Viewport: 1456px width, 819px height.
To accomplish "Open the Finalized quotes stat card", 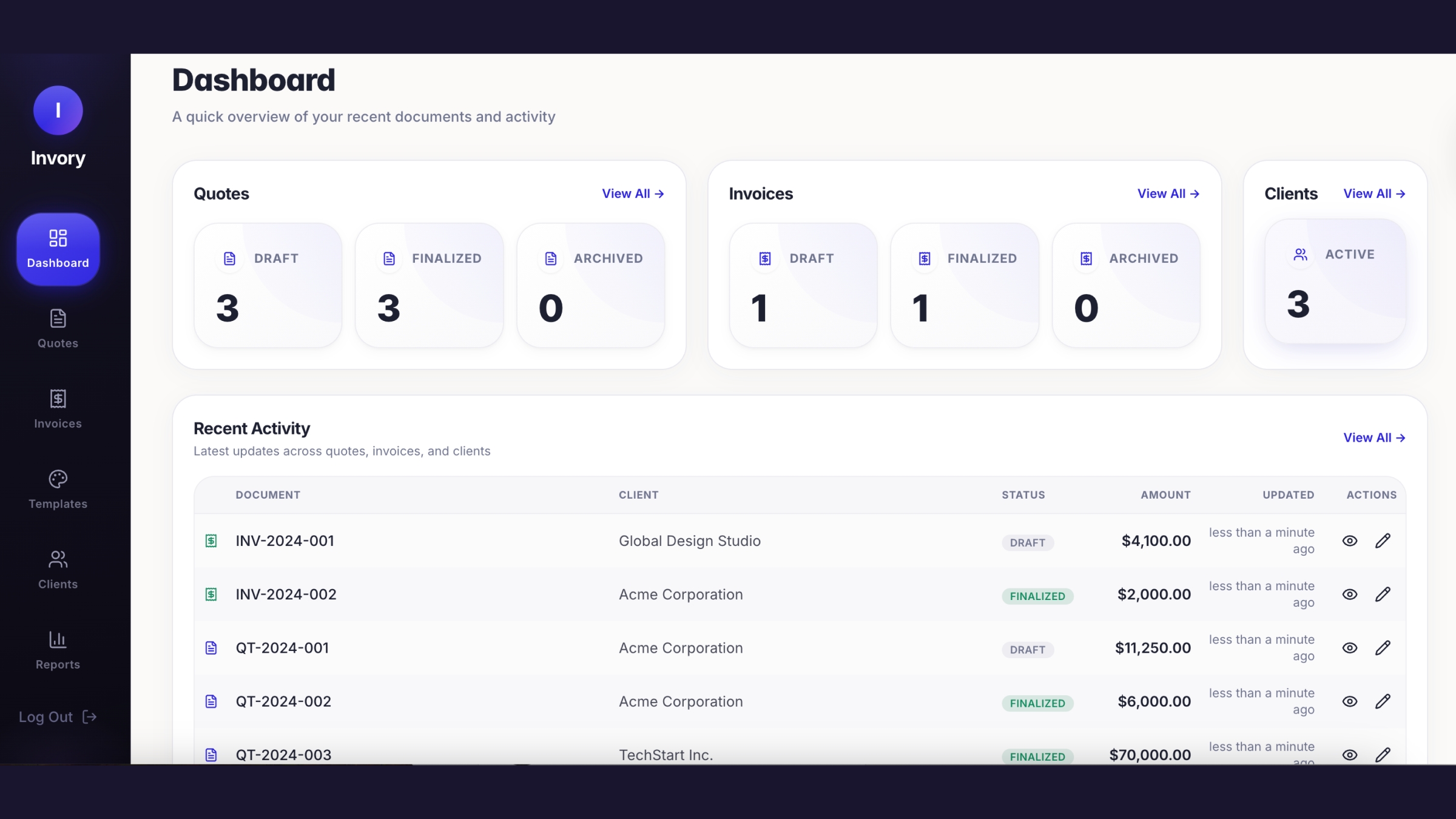I will [x=429, y=285].
